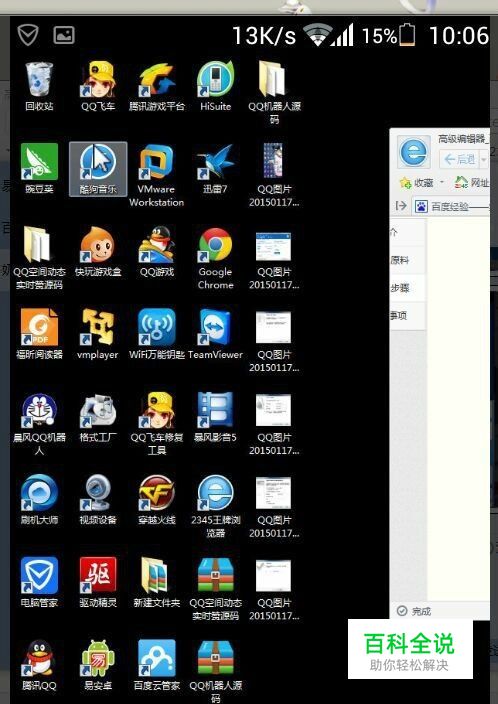The width and height of the screenshot is (498, 704).
Task: Launch the 豌豆荚 shortcut
Action: (x=39, y=169)
